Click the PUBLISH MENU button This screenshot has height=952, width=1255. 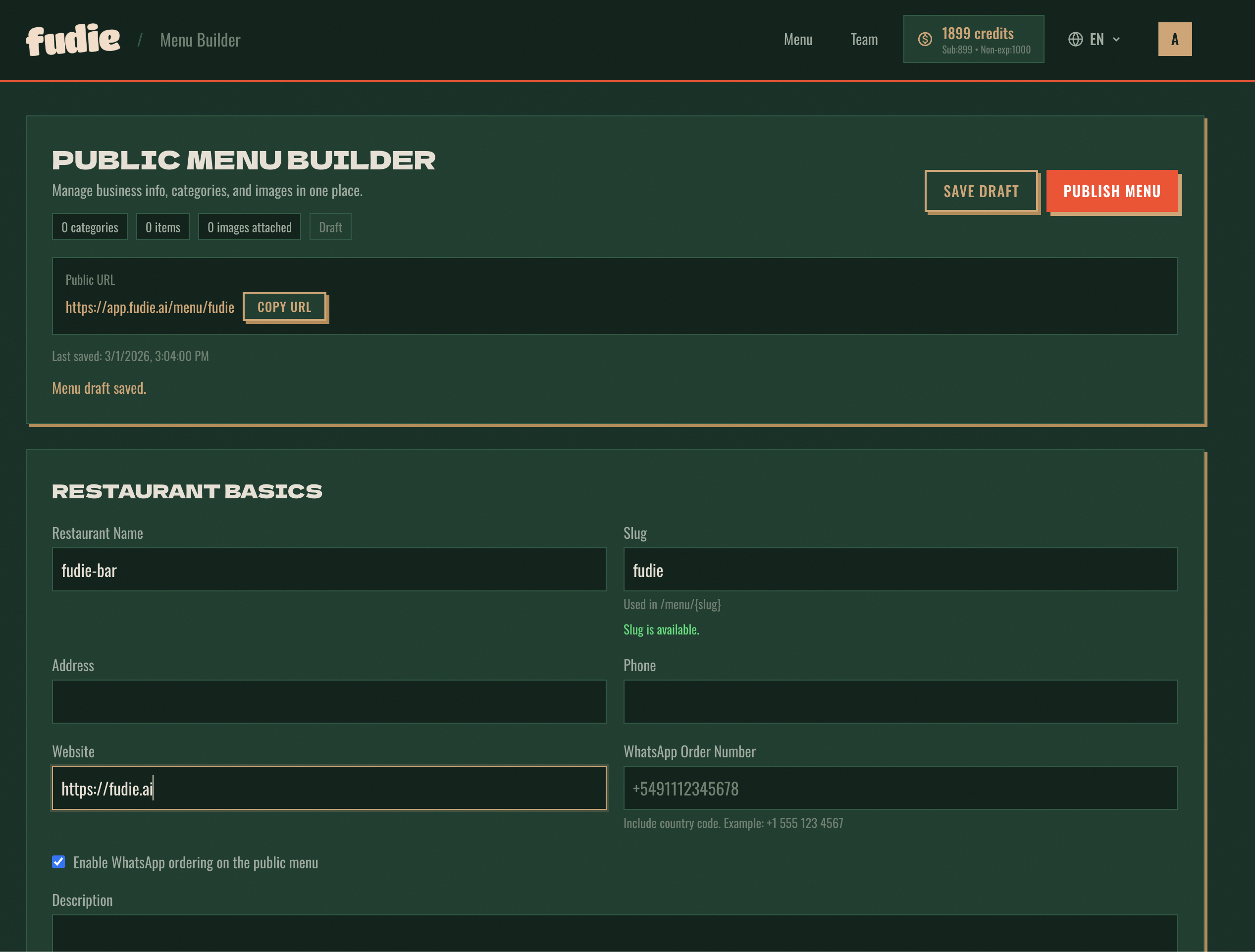(1112, 191)
